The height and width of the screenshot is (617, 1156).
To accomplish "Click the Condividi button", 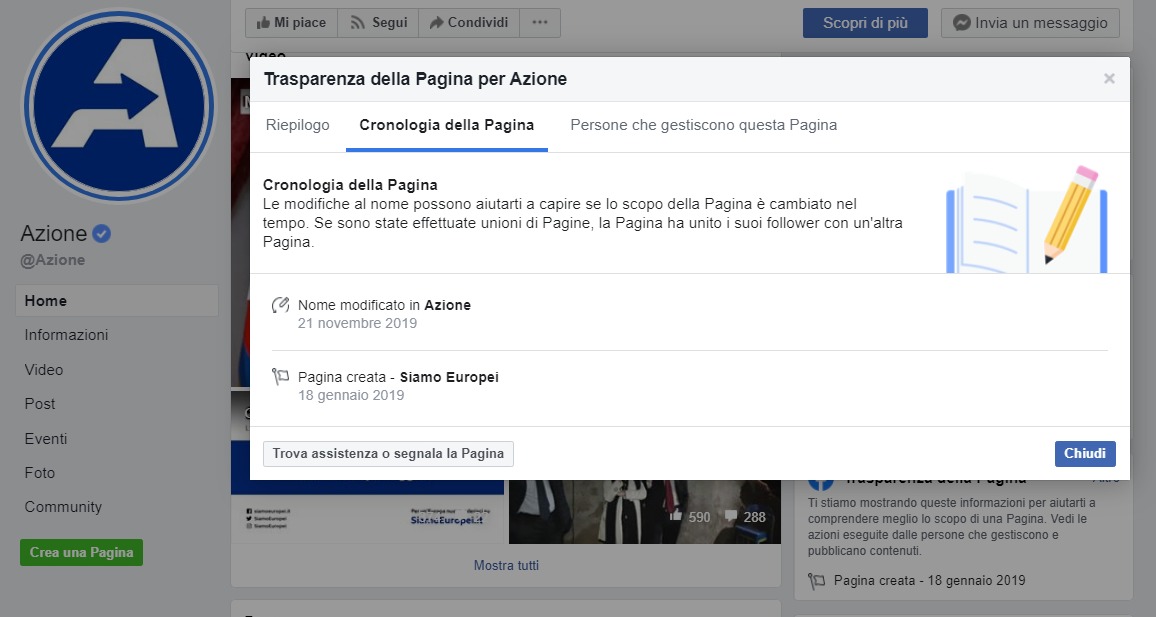I will tap(469, 23).
